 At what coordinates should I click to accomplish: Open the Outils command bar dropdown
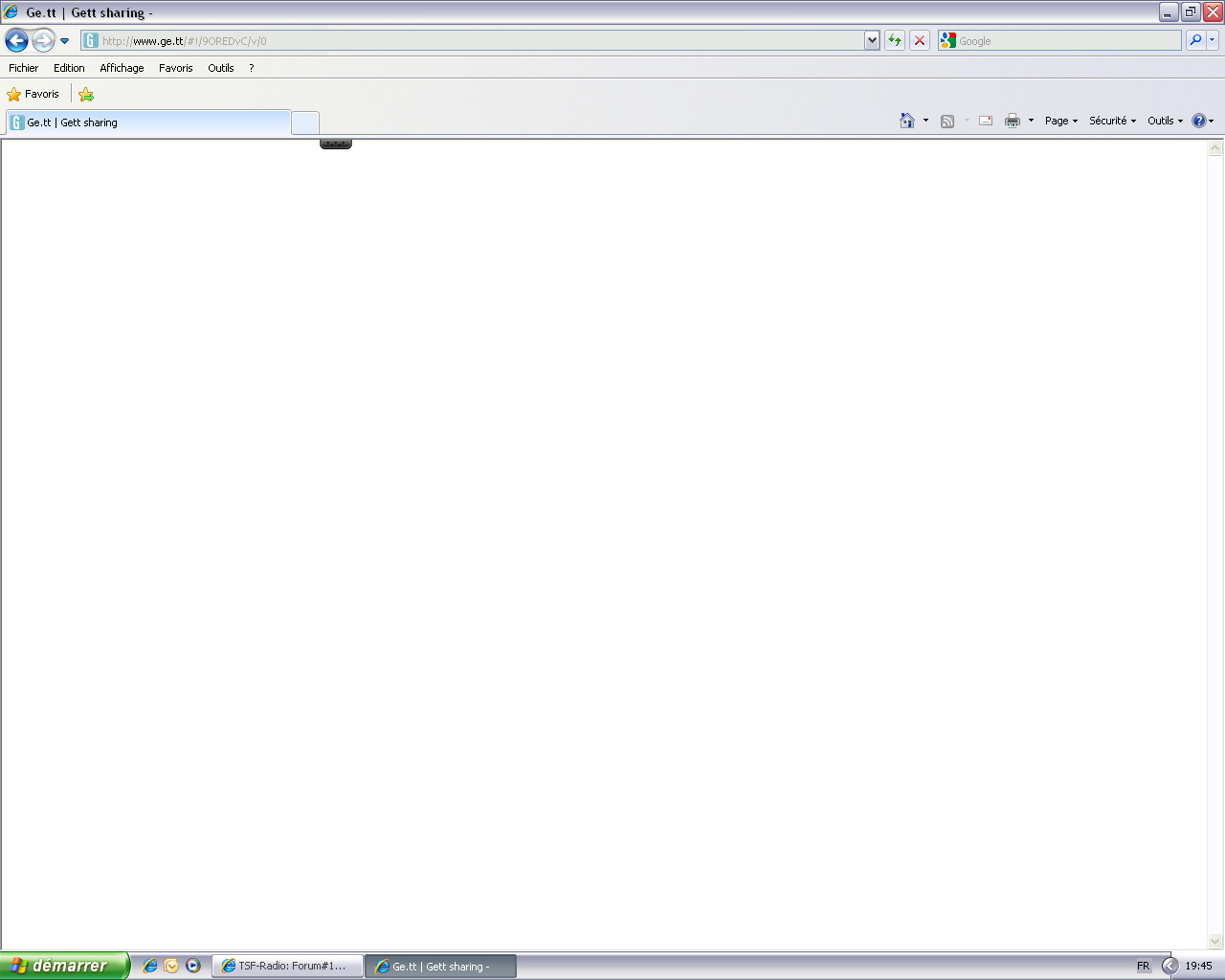[1165, 121]
